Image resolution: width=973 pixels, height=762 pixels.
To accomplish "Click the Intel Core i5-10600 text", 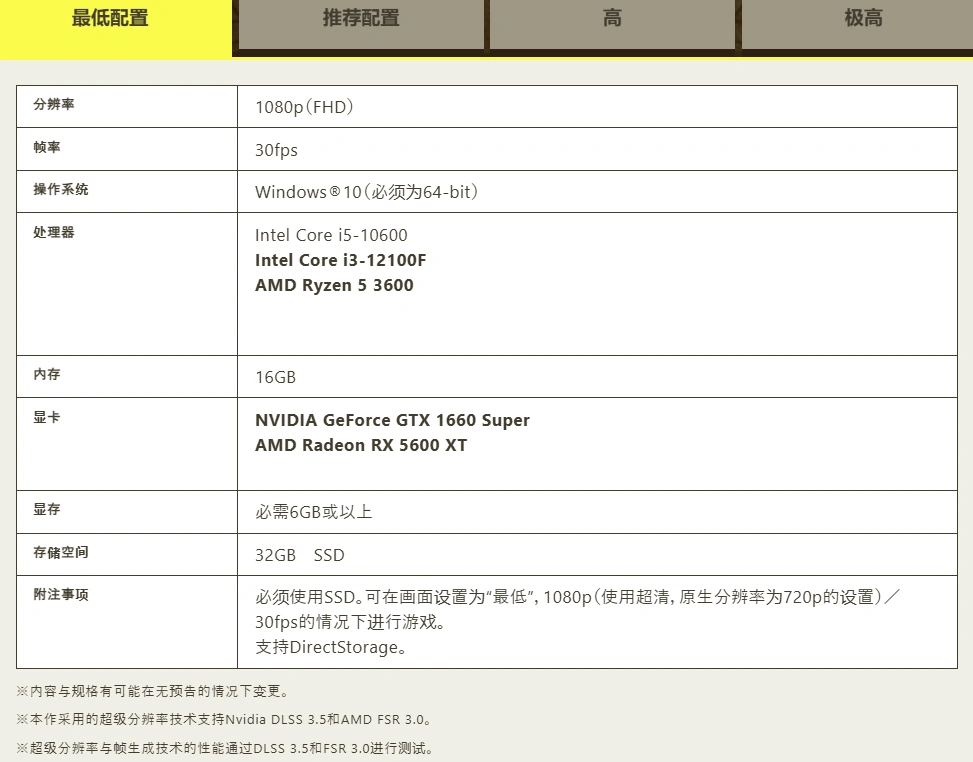I will coord(331,235).
